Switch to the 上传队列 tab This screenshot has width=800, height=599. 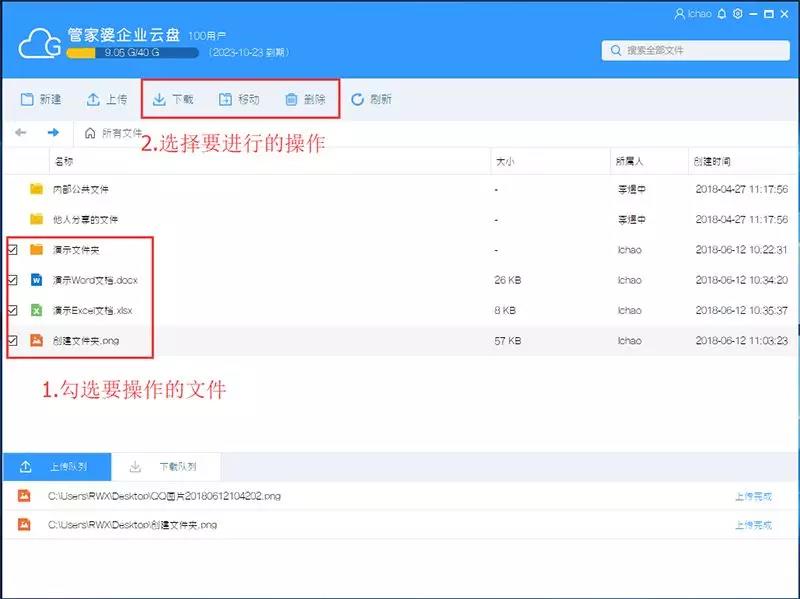pos(57,466)
